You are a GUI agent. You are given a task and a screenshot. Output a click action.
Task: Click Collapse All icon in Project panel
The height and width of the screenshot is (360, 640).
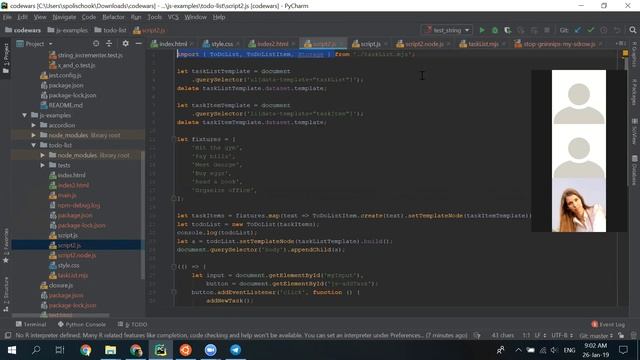(x=109, y=44)
